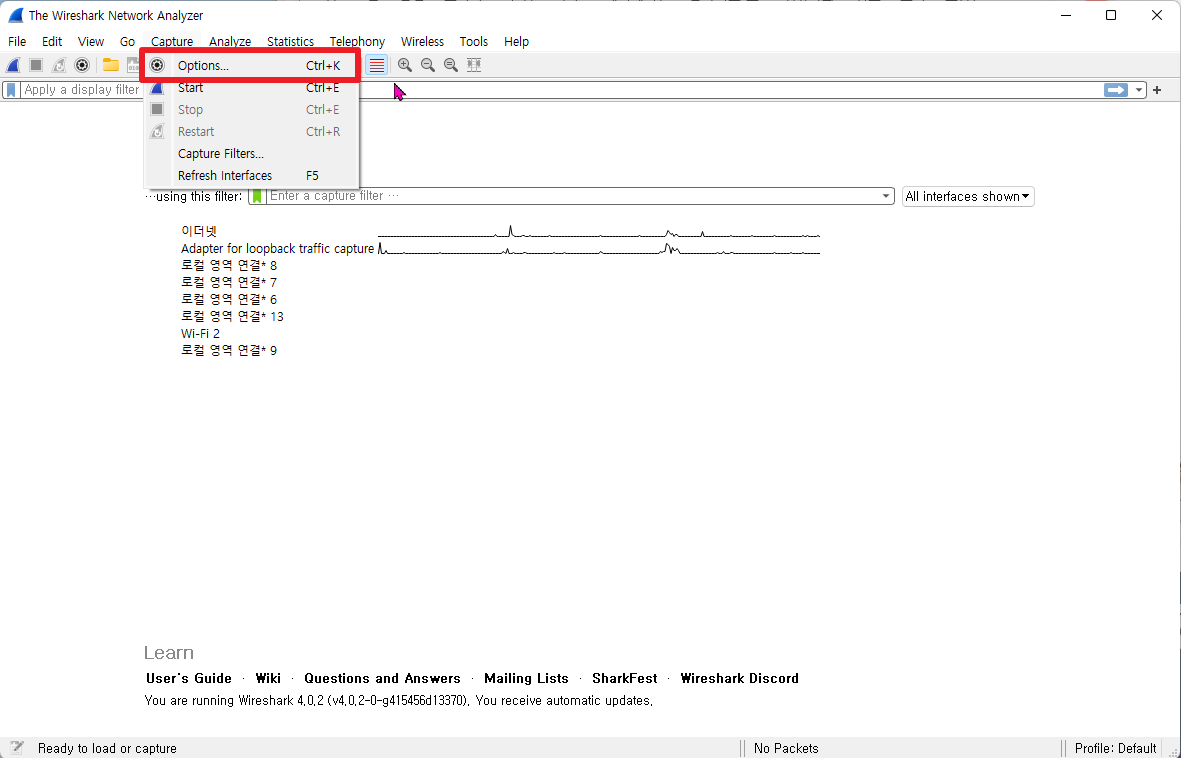The width and height of the screenshot is (1181, 758).
Task: Click the zoom in magnifier icon
Action: pos(404,65)
